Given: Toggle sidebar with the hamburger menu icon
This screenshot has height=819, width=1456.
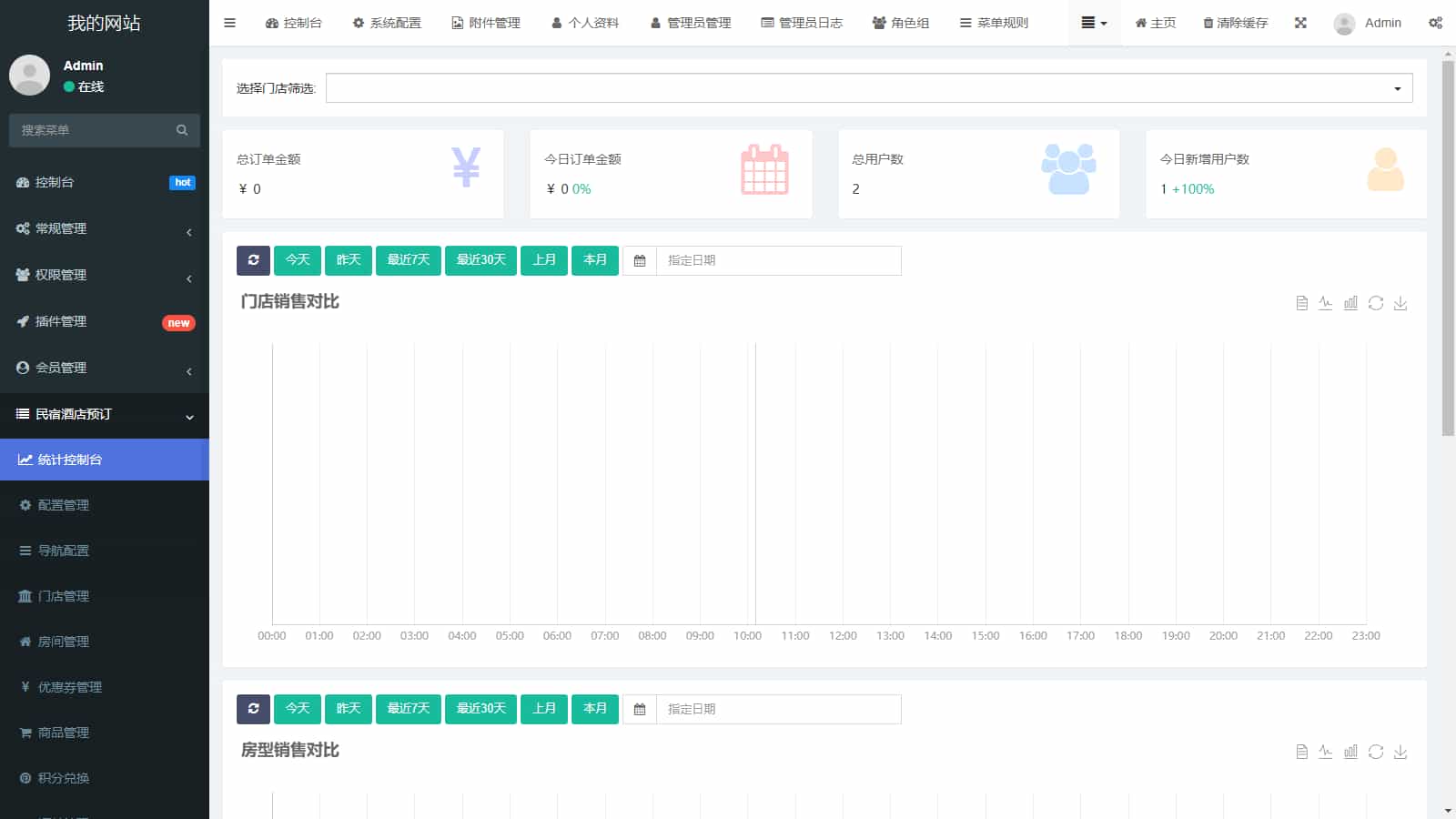Looking at the screenshot, I should click(x=229, y=23).
